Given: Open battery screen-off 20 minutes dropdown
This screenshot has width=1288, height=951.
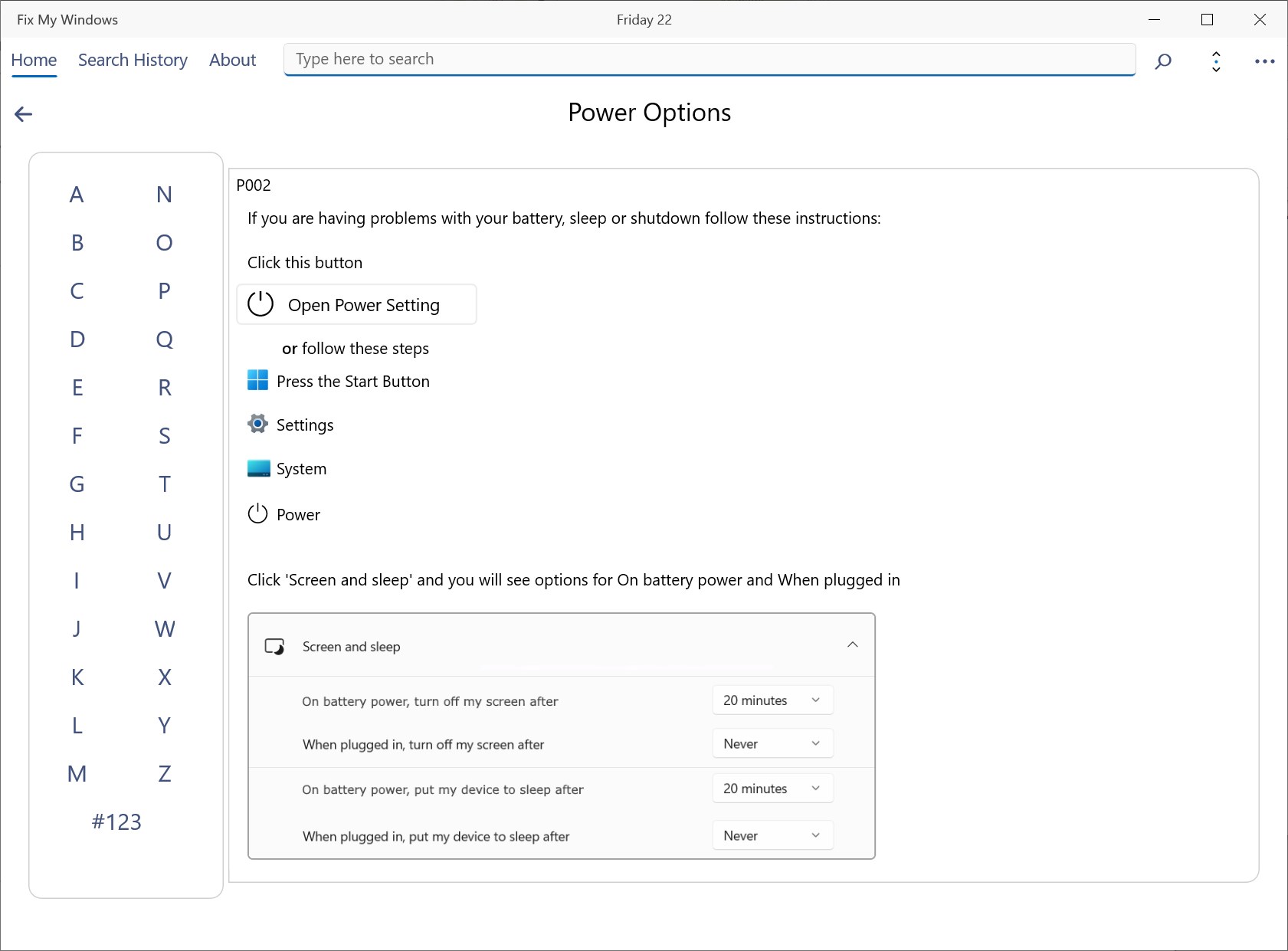Looking at the screenshot, I should click(772, 700).
